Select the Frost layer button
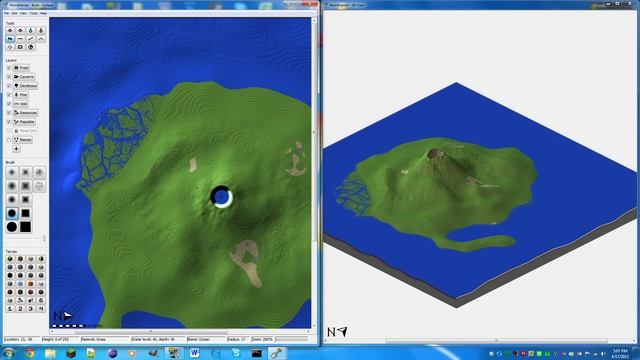Viewport: 640px width, 360px height. pyautogui.click(x=21, y=68)
